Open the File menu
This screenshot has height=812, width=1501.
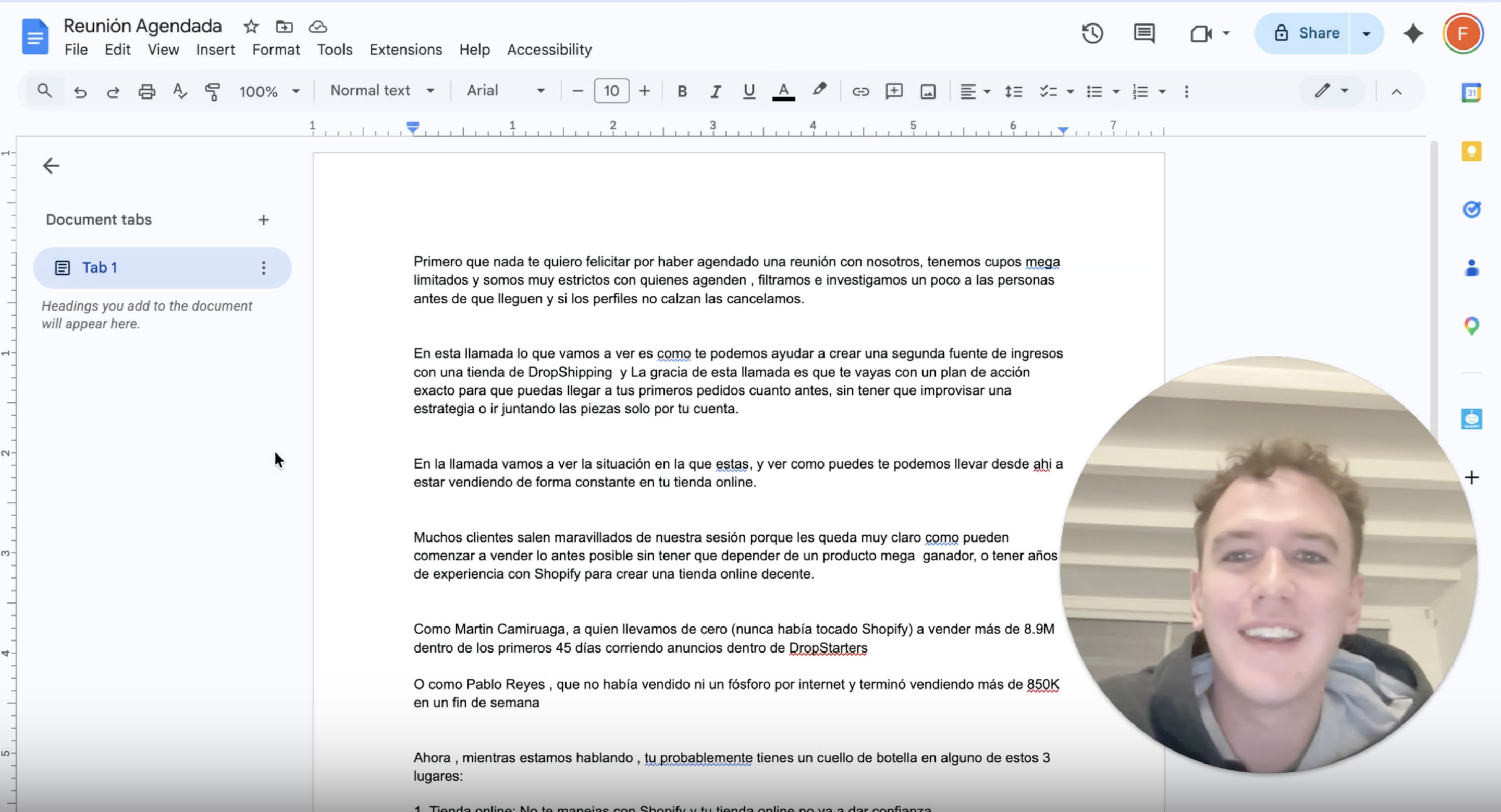76,50
